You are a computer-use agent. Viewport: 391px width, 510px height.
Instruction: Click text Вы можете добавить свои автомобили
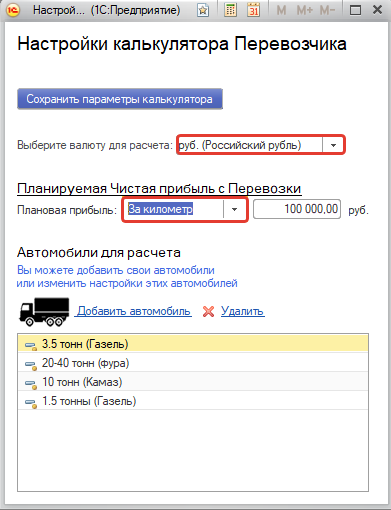116,270
